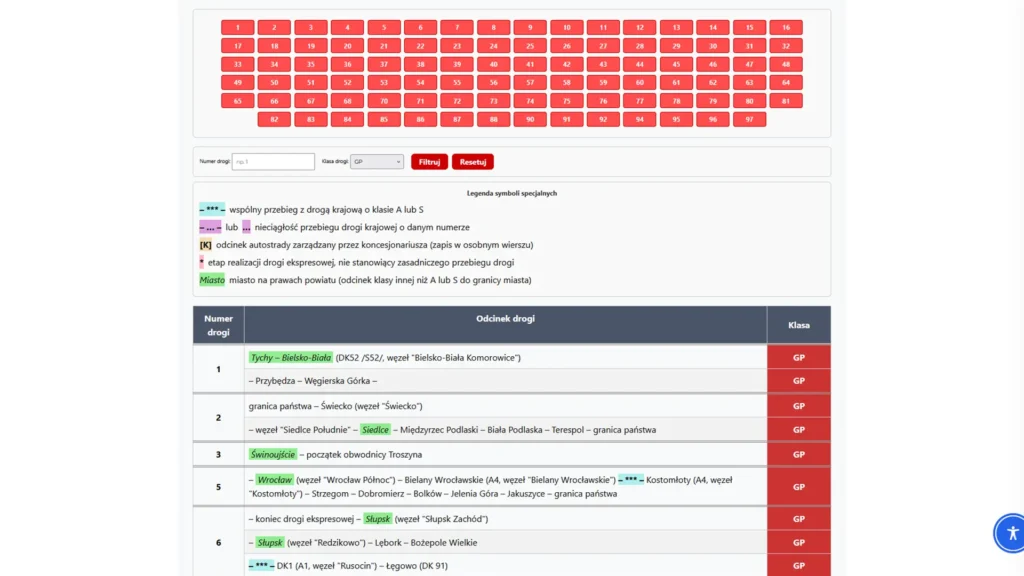The height and width of the screenshot is (576, 1024).
Task: Click the green Świnoujście city label
Action: (273, 454)
